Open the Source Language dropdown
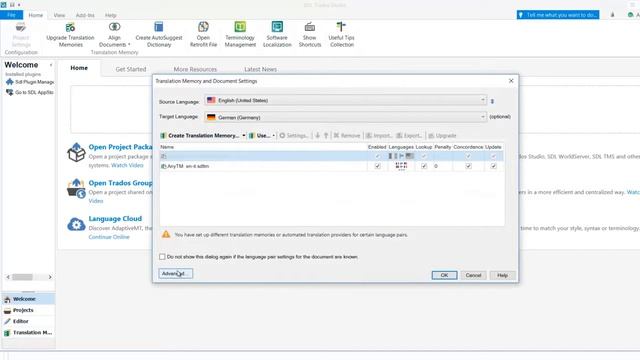Image resolution: width=640 pixels, height=360 pixels. pyautogui.click(x=346, y=100)
